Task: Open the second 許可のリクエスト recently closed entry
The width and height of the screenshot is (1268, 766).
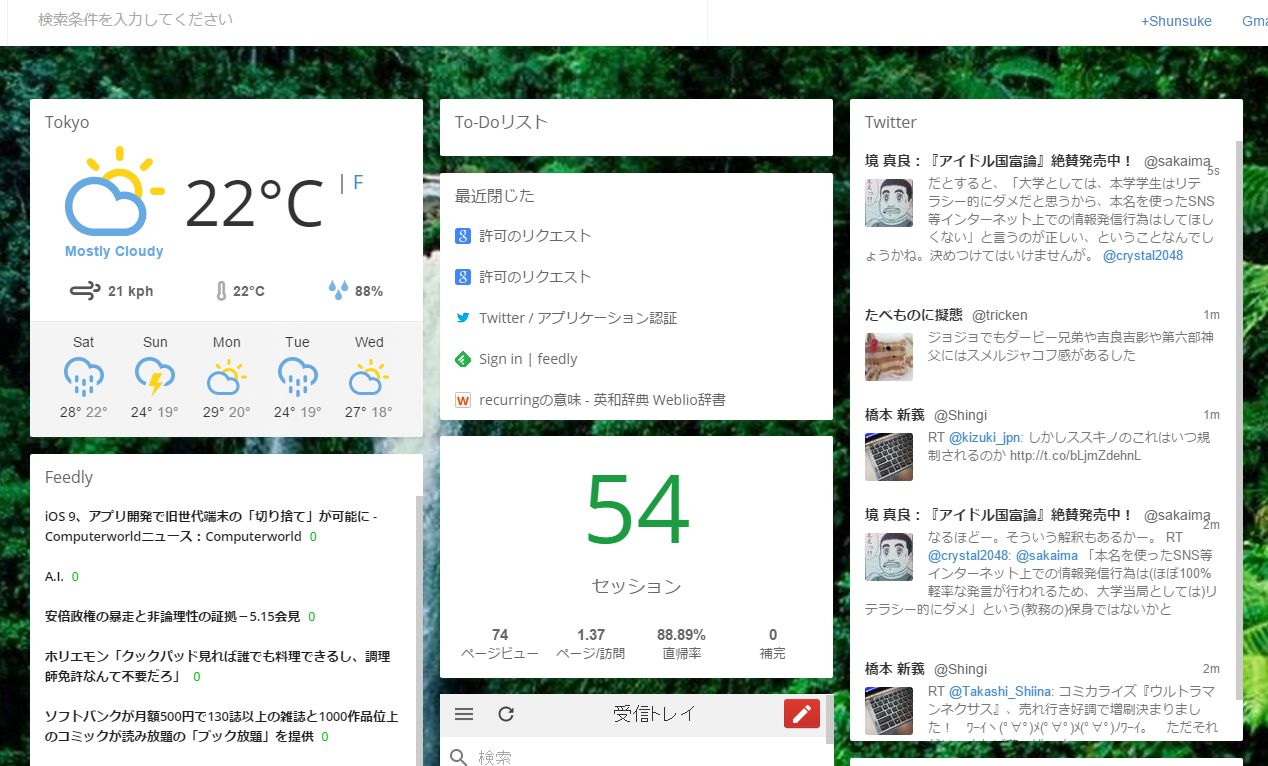Action: tap(535, 277)
